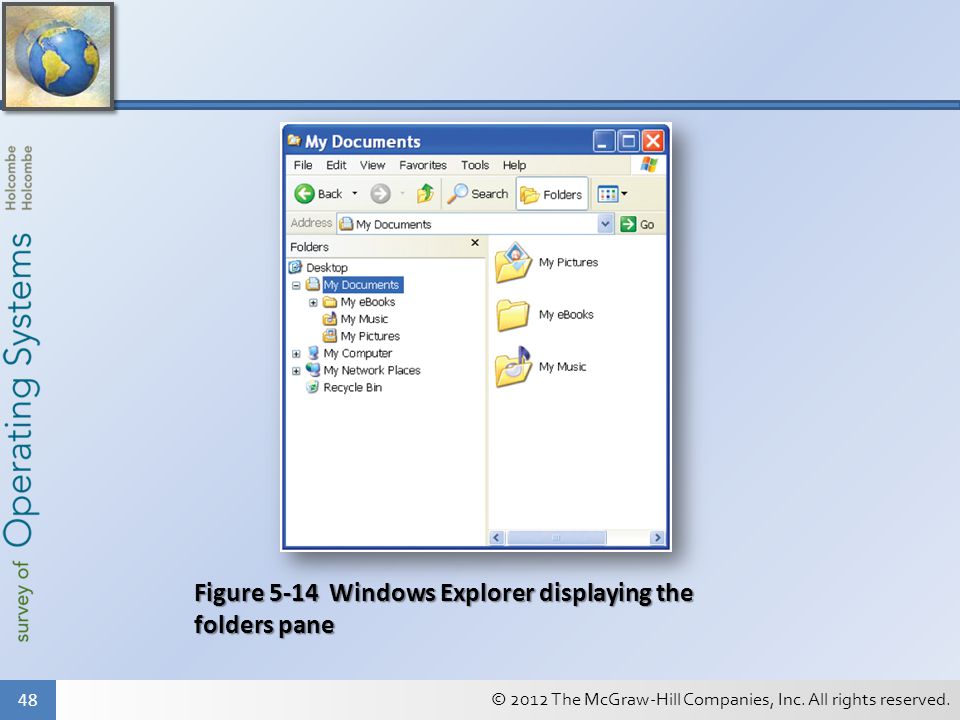Viewport: 960px width, 720px height.
Task: Expand the My Computer tree node
Action: (296, 354)
